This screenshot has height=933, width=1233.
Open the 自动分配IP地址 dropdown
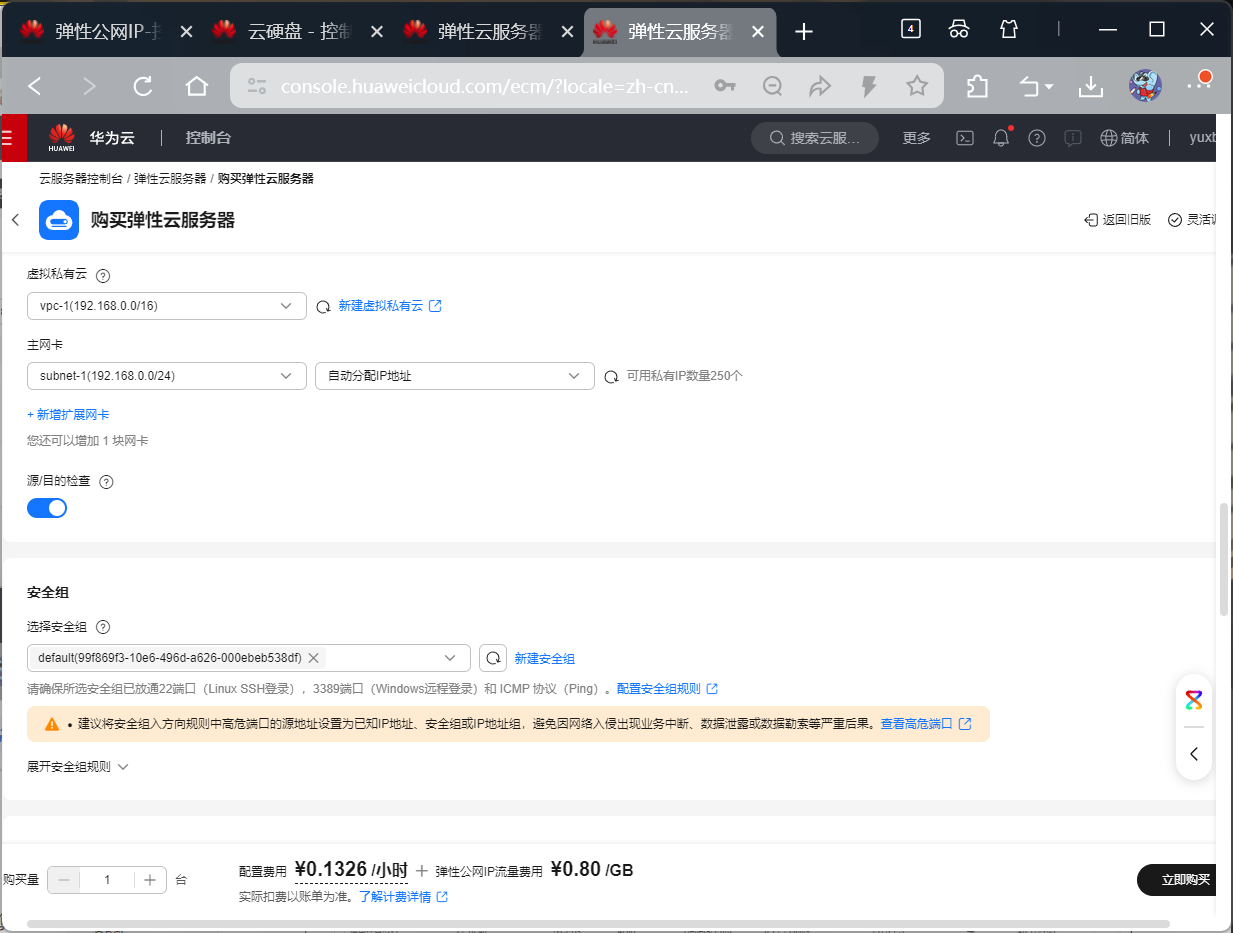[455, 376]
